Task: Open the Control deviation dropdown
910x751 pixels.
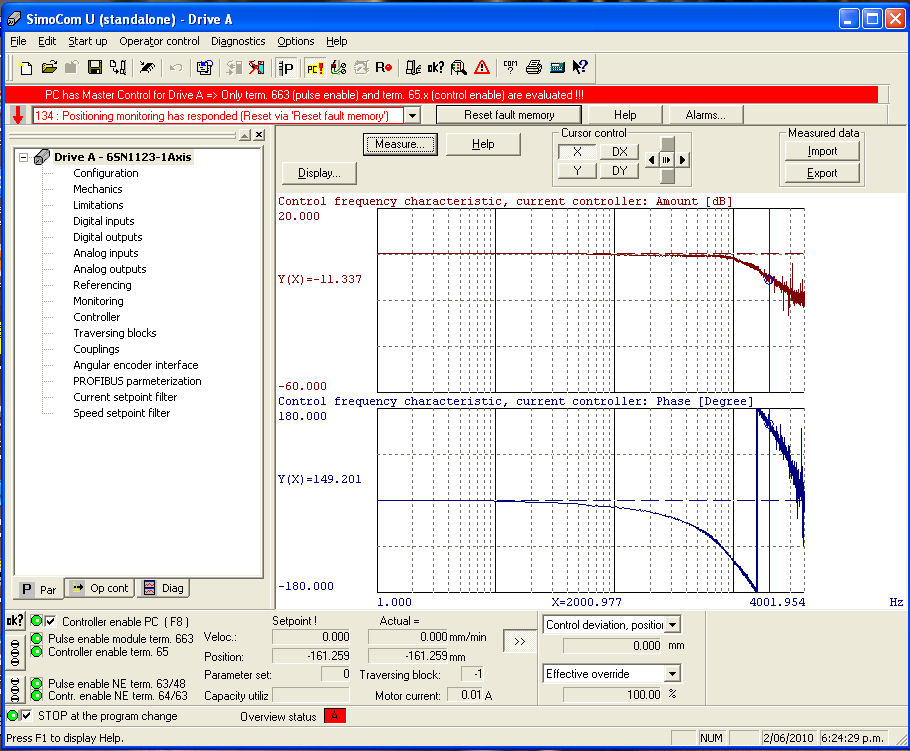Action: pyautogui.click(x=672, y=625)
